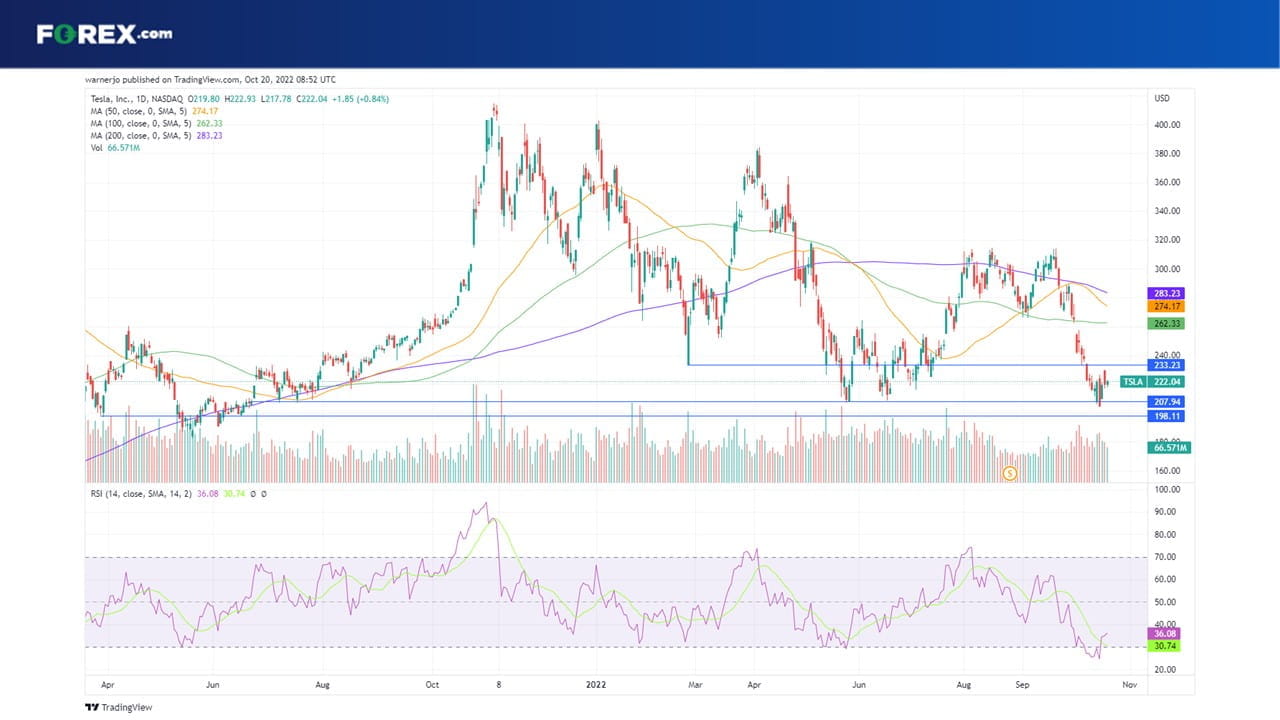Click the 66.571M volume axis label

point(1167,448)
